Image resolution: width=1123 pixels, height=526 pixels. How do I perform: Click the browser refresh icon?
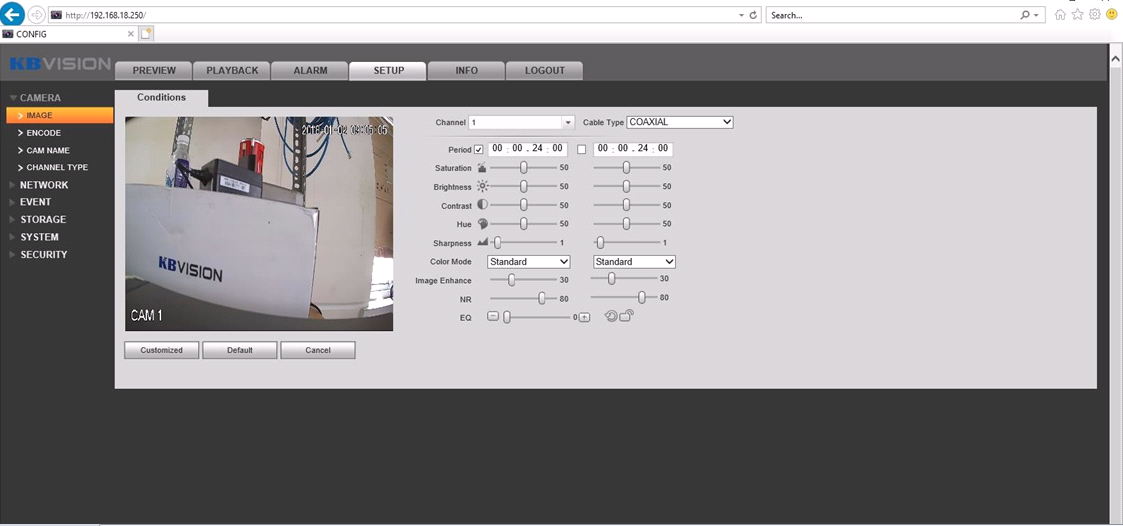tap(753, 15)
